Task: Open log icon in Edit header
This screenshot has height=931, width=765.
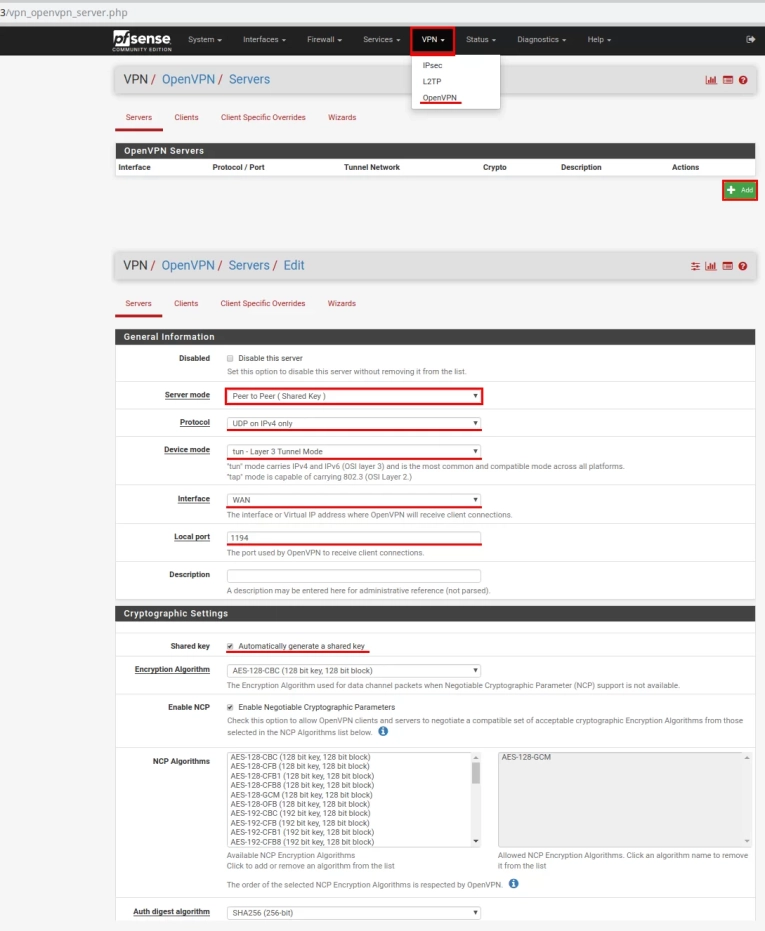Action: tap(728, 266)
